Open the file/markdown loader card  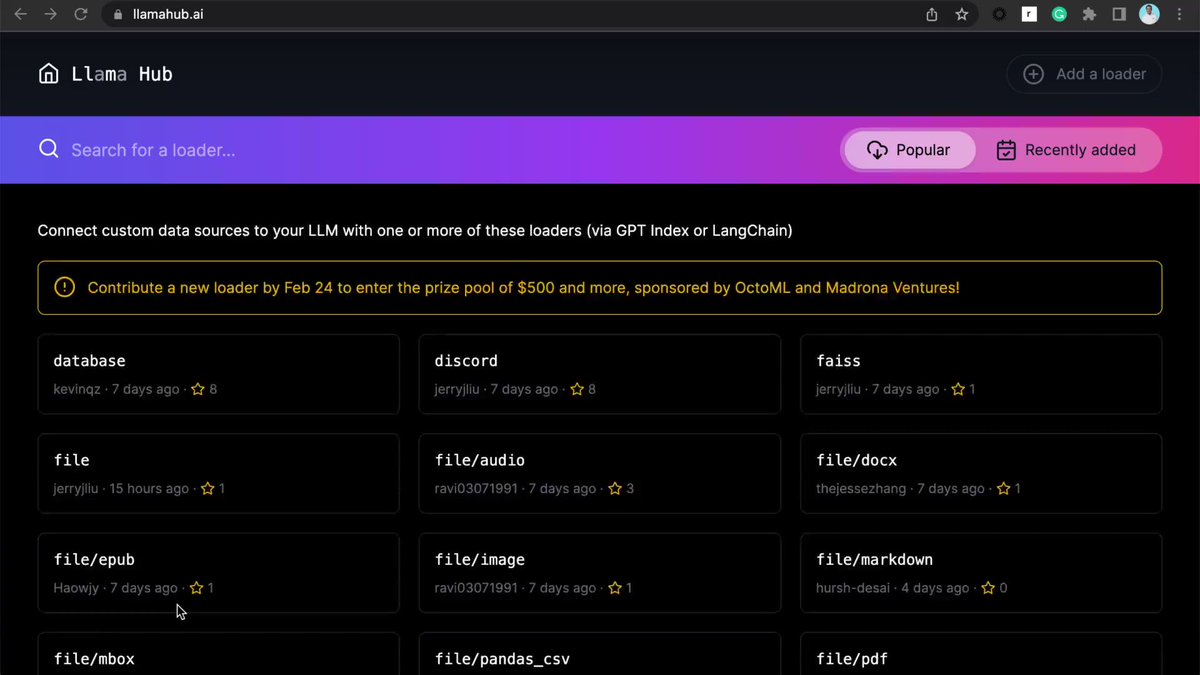click(981, 573)
